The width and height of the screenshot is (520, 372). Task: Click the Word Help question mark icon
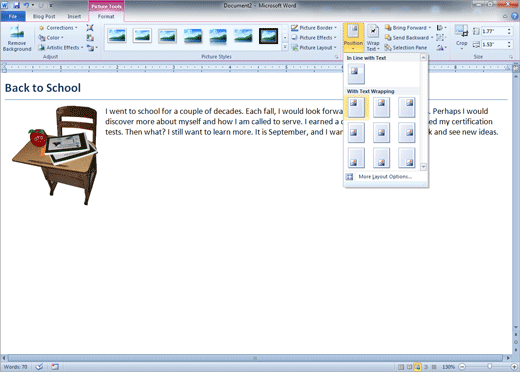click(x=515, y=16)
